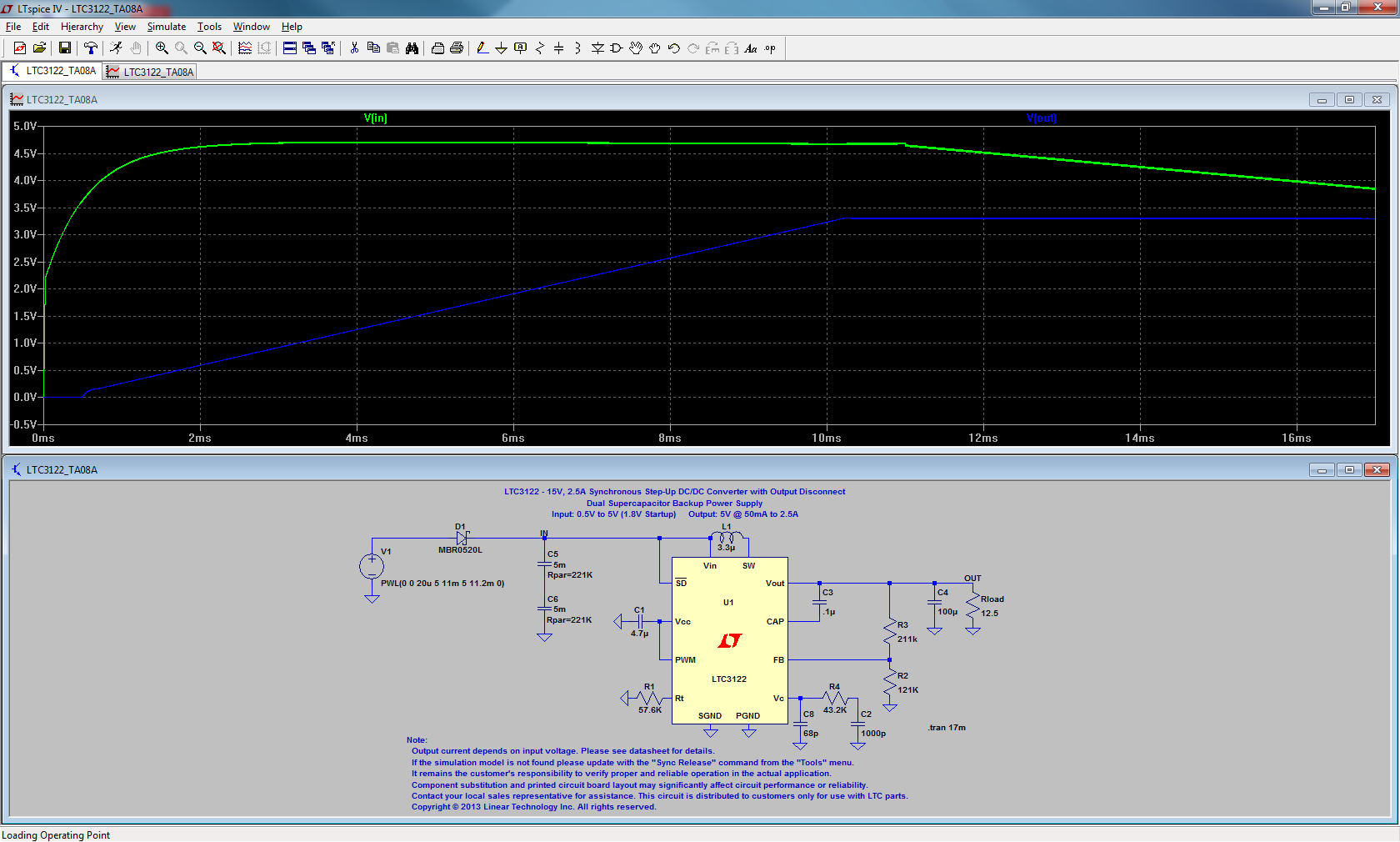Image resolution: width=1400 pixels, height=842 pixels.
Task: Select the Ground symbol tool
Action: (502, 48)
